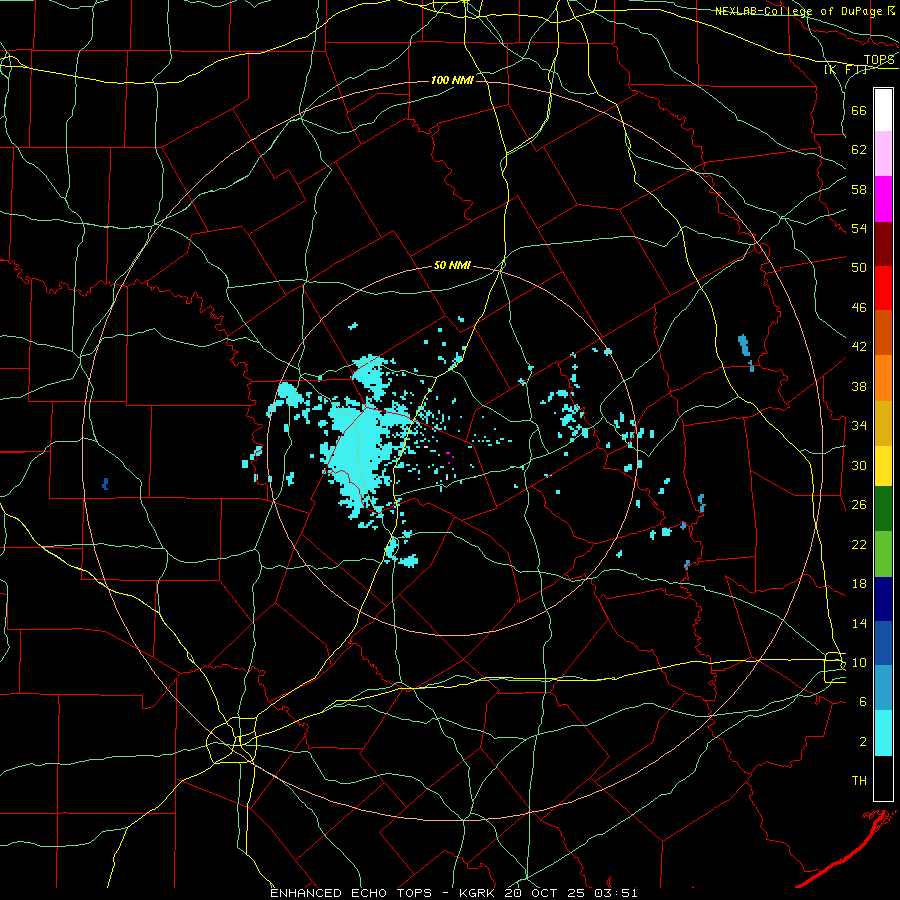The height and width of the screenshot is (900, 900).
Task: Click legend value '66'
Action: [x=859, y=110]
